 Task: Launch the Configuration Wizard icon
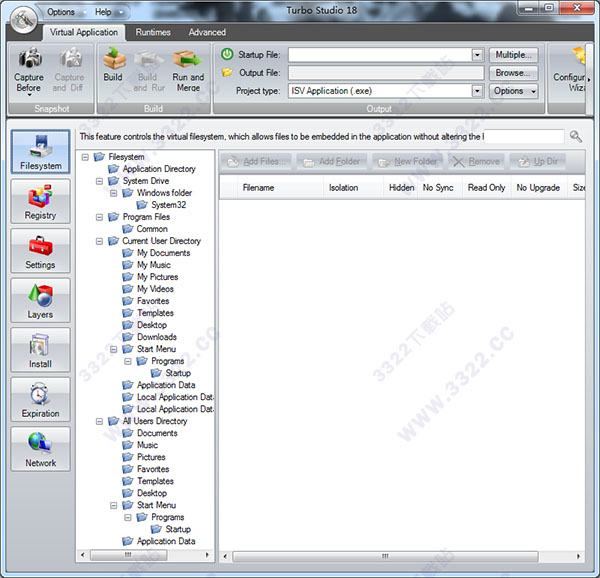coord(572,70)
